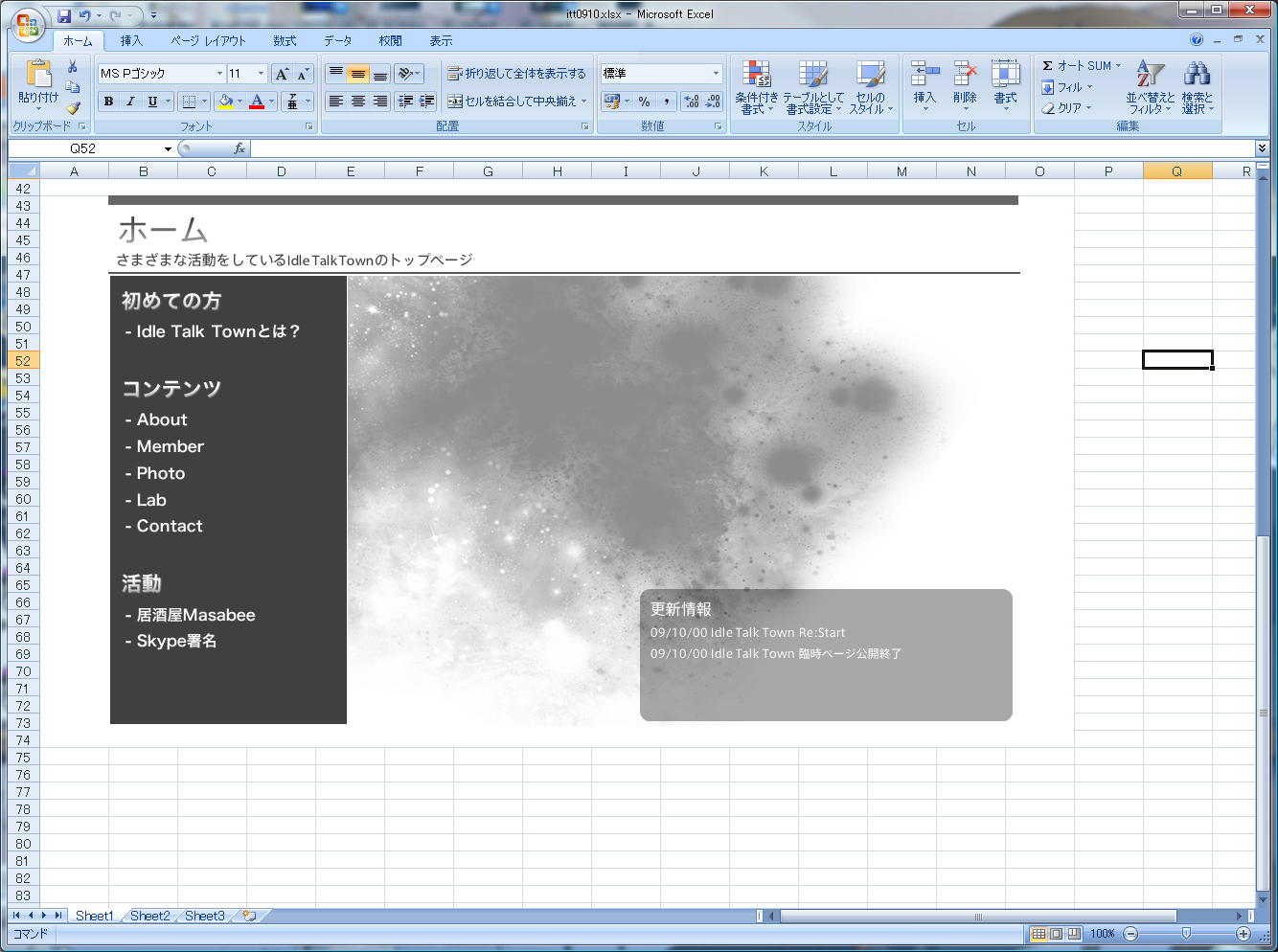Open the font name dropdown
This screenshot has width=1278, height=952.
click(x=219, y=74)
